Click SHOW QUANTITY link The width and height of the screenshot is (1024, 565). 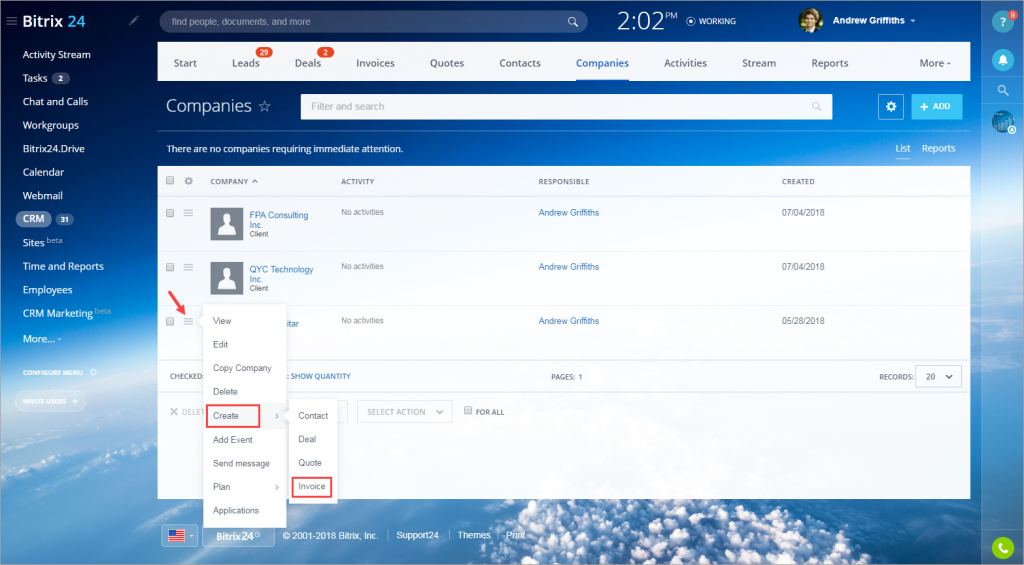click(x=320, y=376)
